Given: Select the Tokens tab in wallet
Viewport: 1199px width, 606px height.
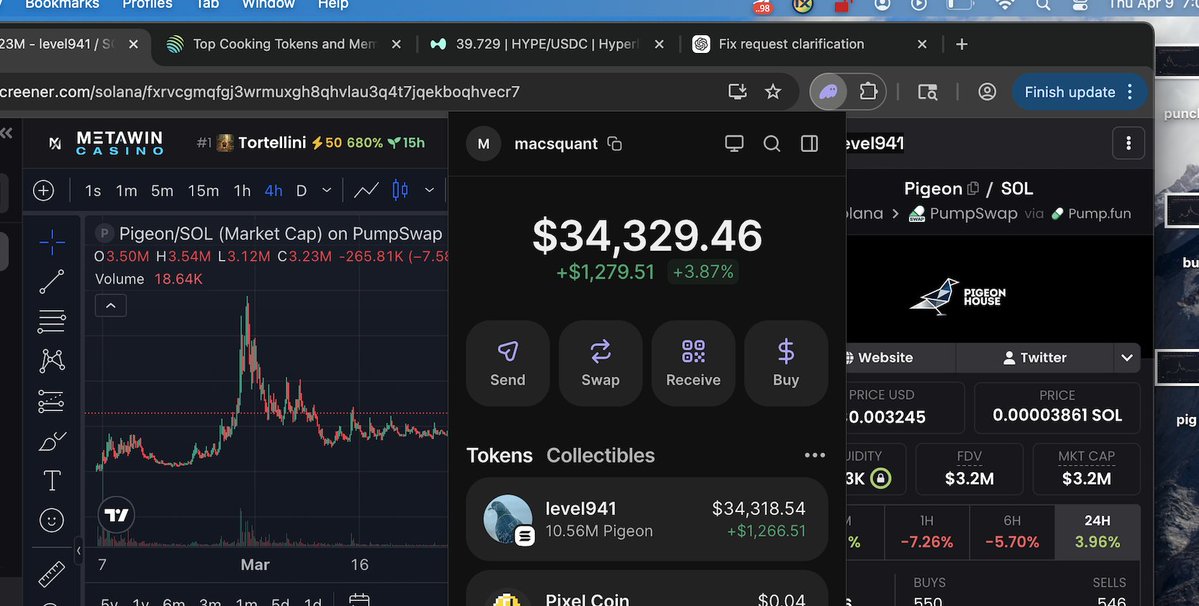Looking at the screenshot, I should pos(499,455).
